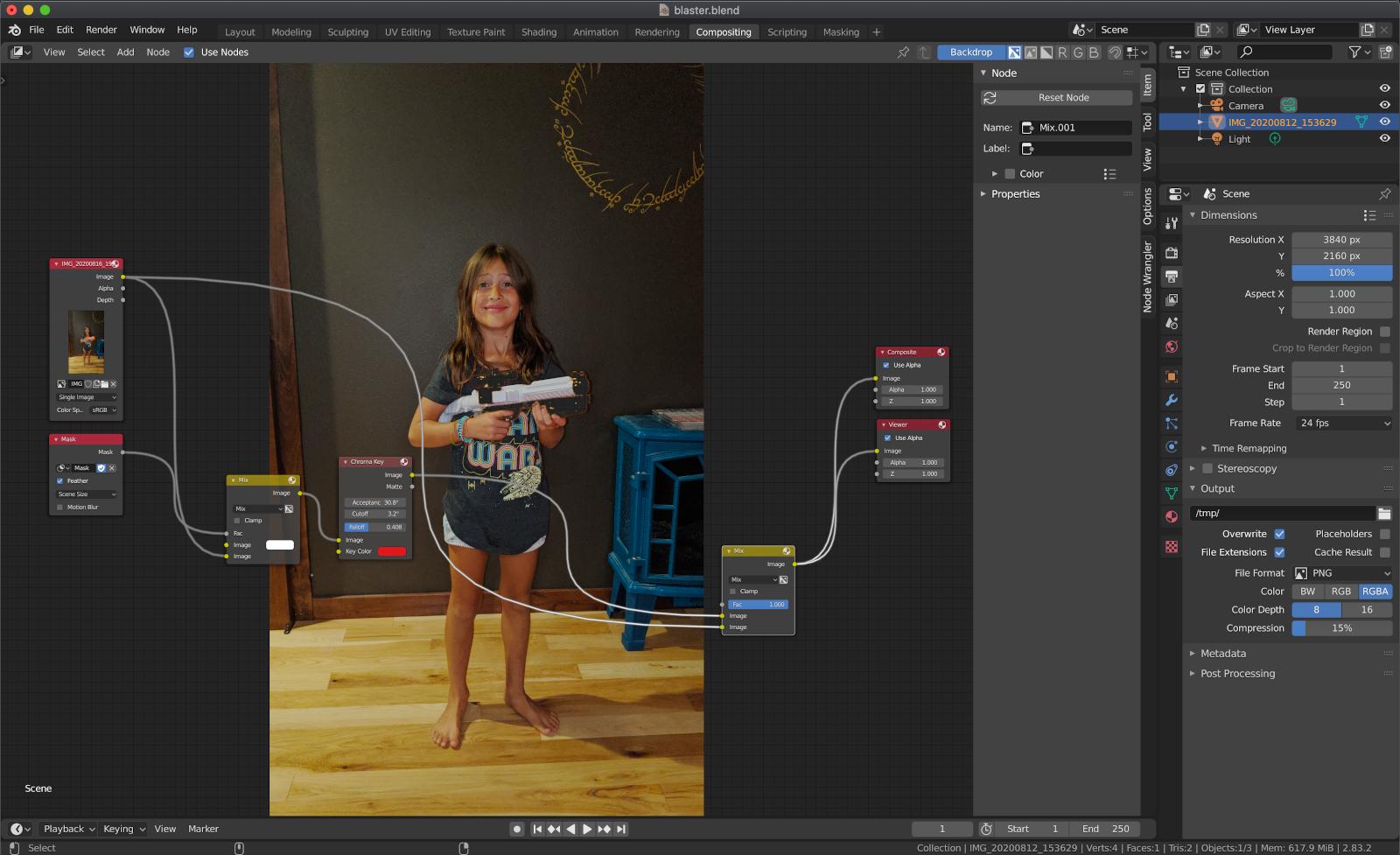Click the Reset Node button
Screen dimensions: 1400x855
coord(1057,98)
